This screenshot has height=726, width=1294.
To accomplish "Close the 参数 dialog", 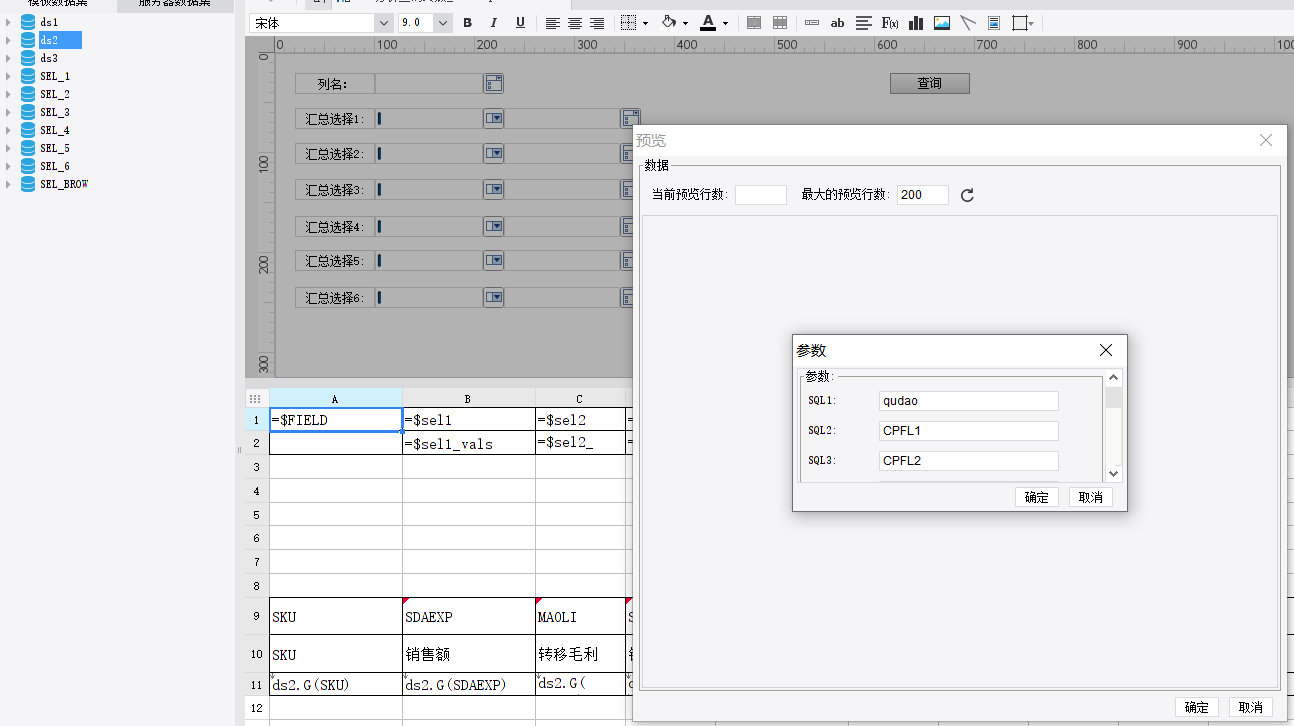I will coord(1106,350).
